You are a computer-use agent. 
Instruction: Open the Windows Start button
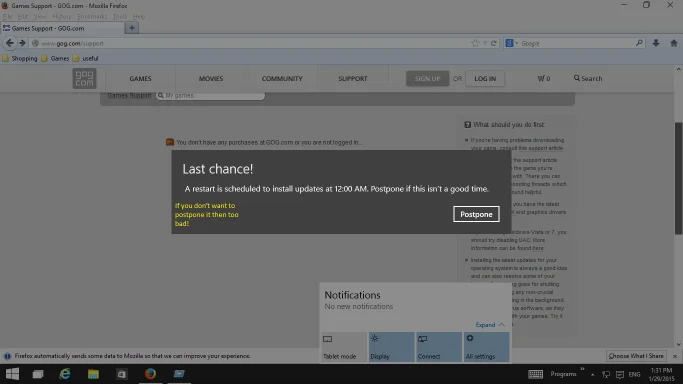pyautogui.click(x=12, y=374)
